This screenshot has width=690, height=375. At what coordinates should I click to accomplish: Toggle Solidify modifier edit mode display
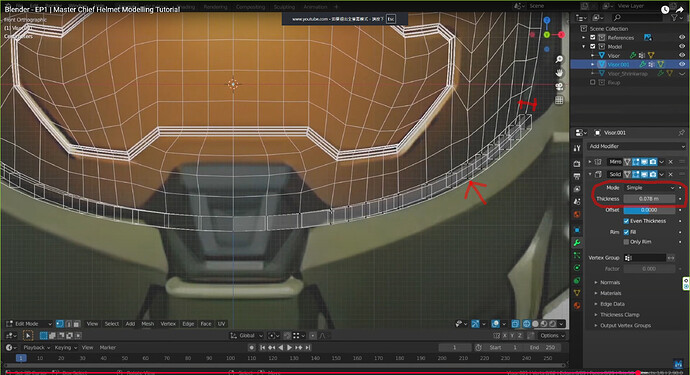tap(636, 174)
